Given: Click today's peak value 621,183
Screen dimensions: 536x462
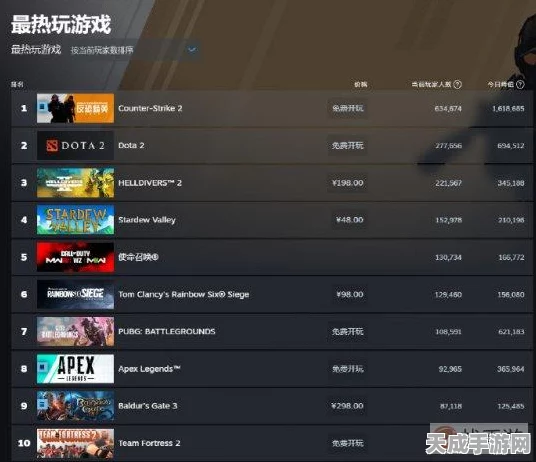Looking at the screenshot, I should [x=511, y=332].
